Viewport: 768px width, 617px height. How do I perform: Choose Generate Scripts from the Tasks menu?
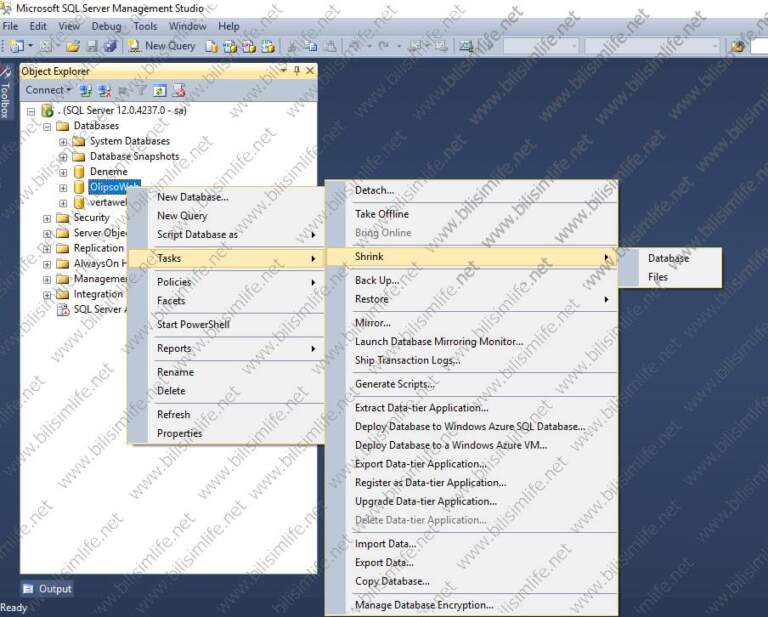coord(394,384)
